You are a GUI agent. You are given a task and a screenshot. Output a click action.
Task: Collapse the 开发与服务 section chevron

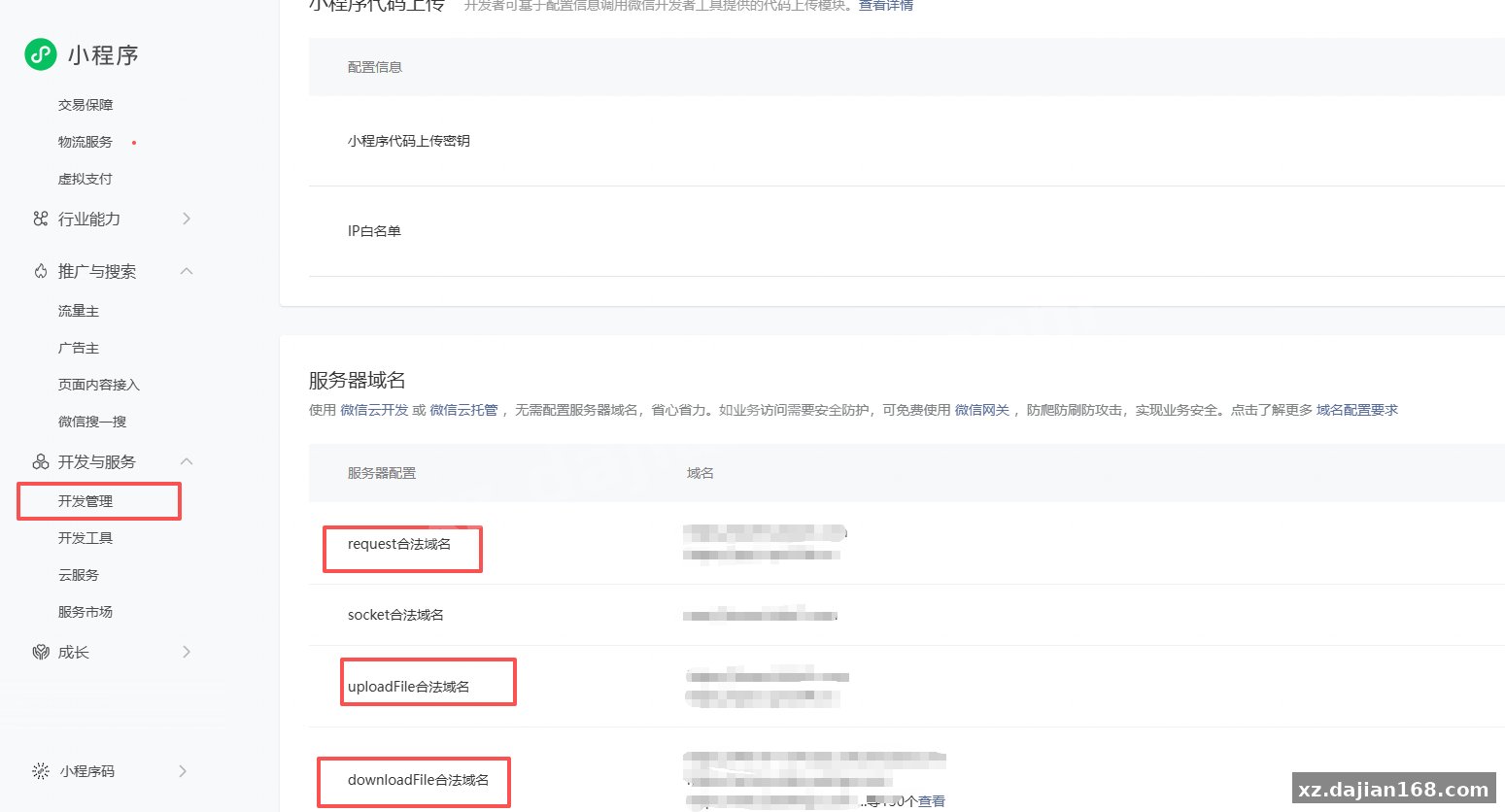187,461
